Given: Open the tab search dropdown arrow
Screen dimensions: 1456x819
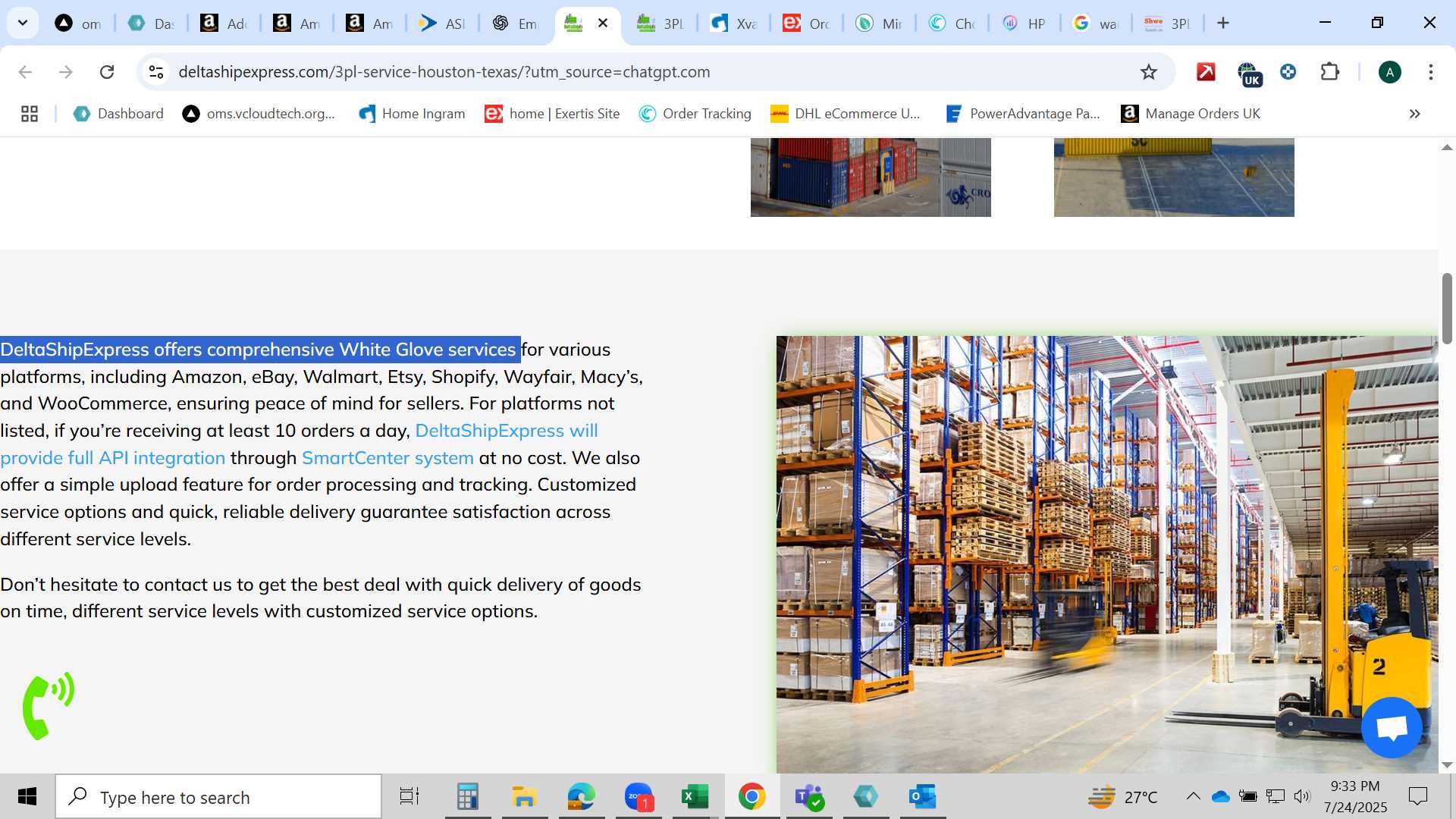Looking at the screenshot, I should [x=23, y=23].
